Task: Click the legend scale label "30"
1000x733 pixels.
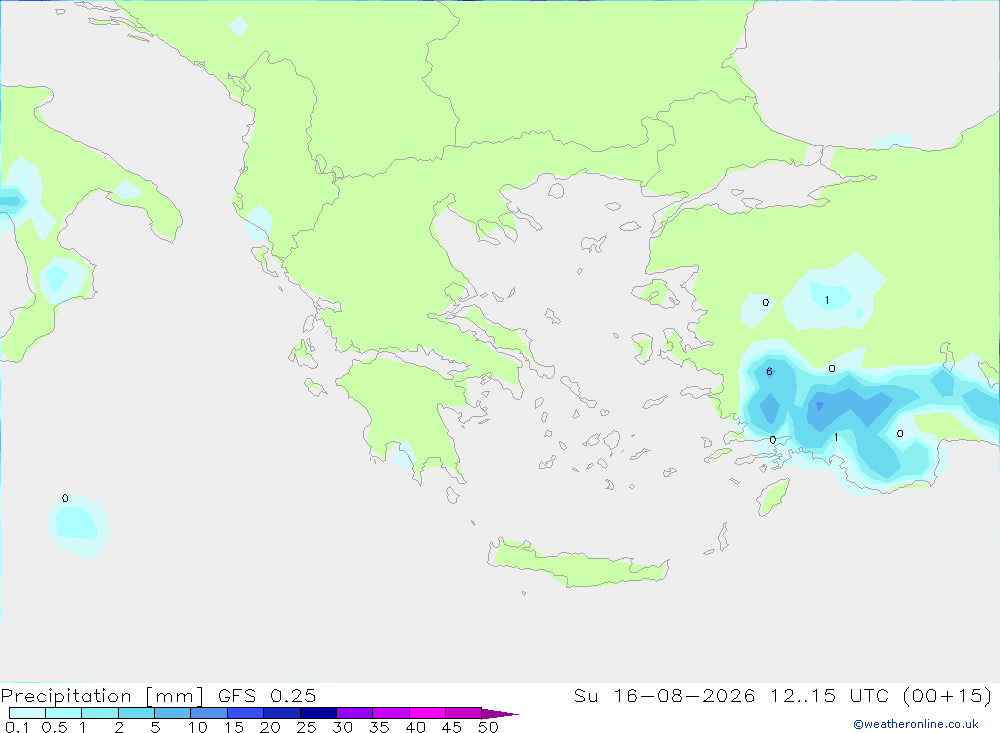Action: (342, 727)
